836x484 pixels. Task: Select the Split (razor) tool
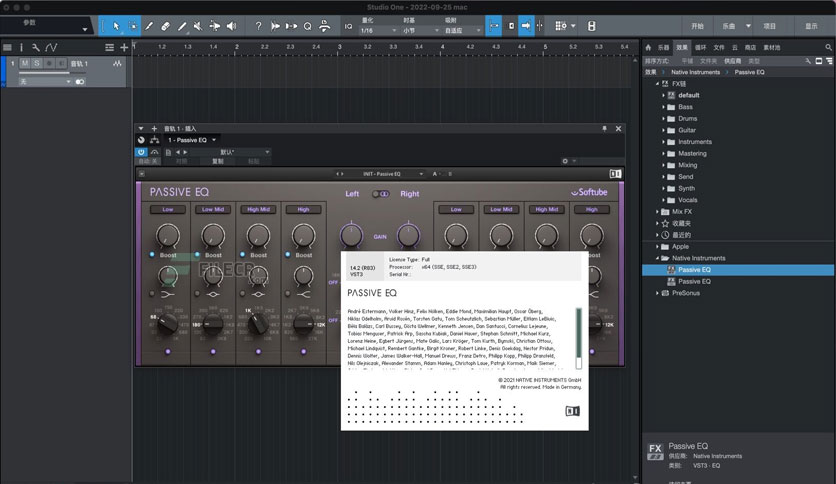pyautogui.click(x=149, y=26)
